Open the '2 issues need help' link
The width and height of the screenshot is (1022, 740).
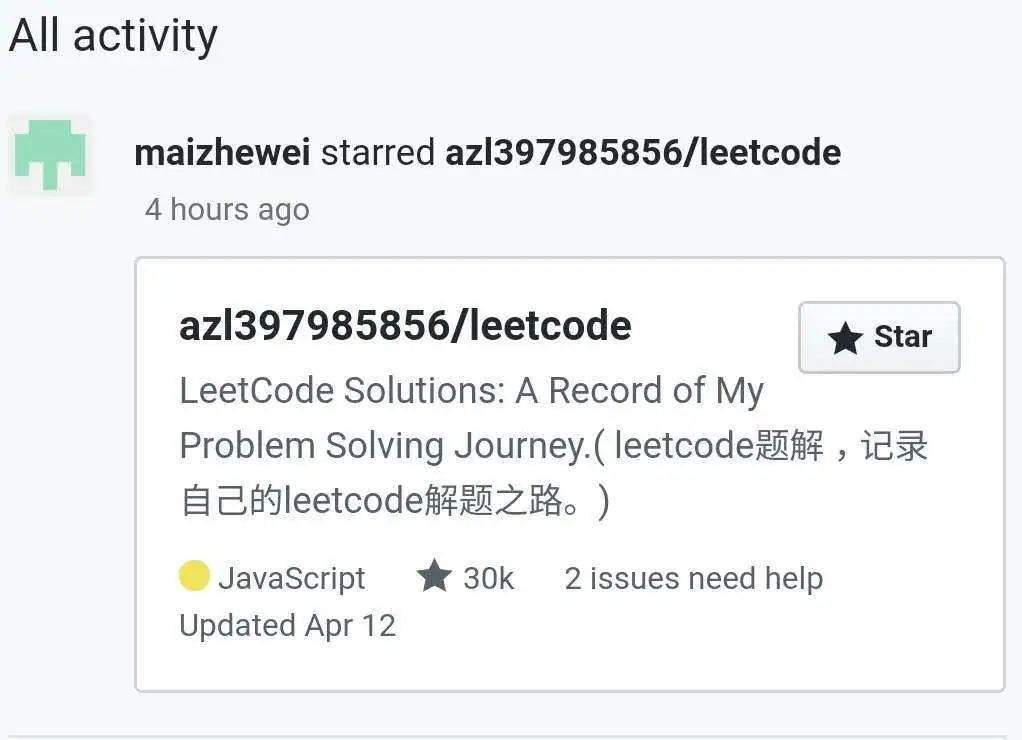(694, 578)
